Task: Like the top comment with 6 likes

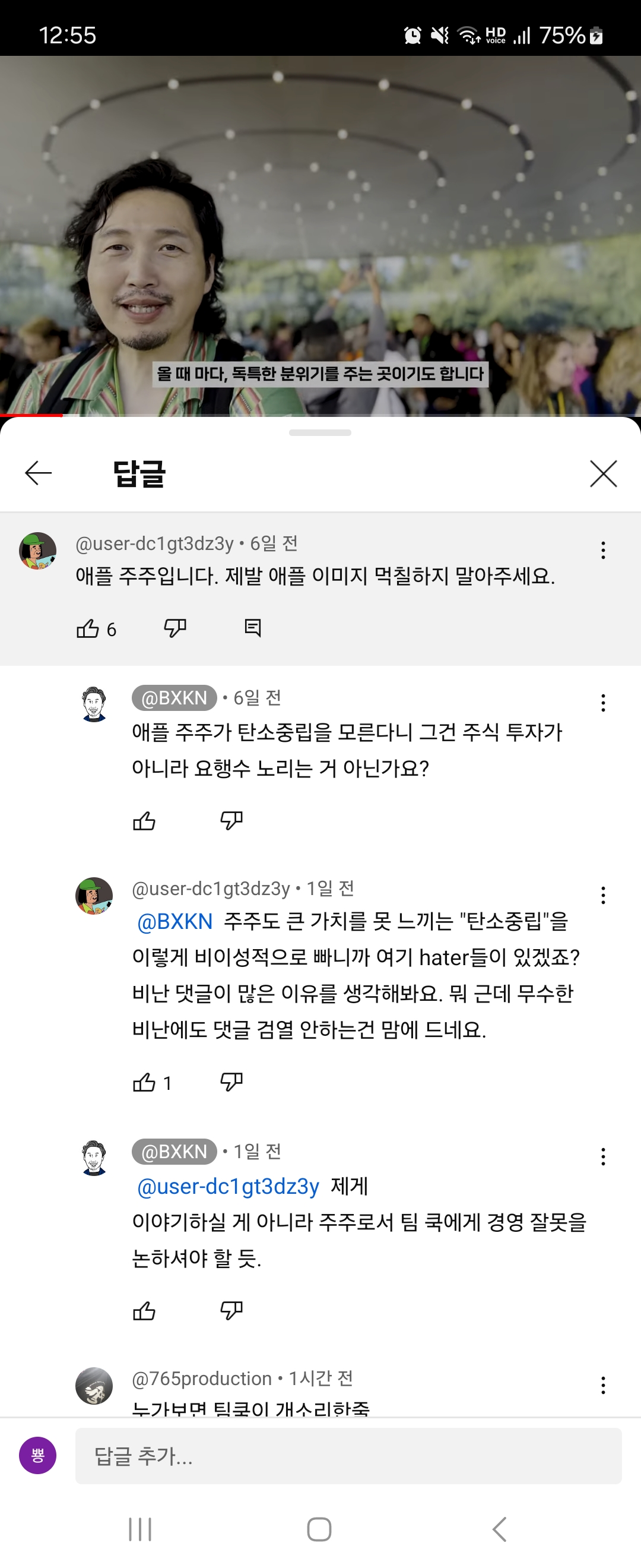Action: [88, 628]
